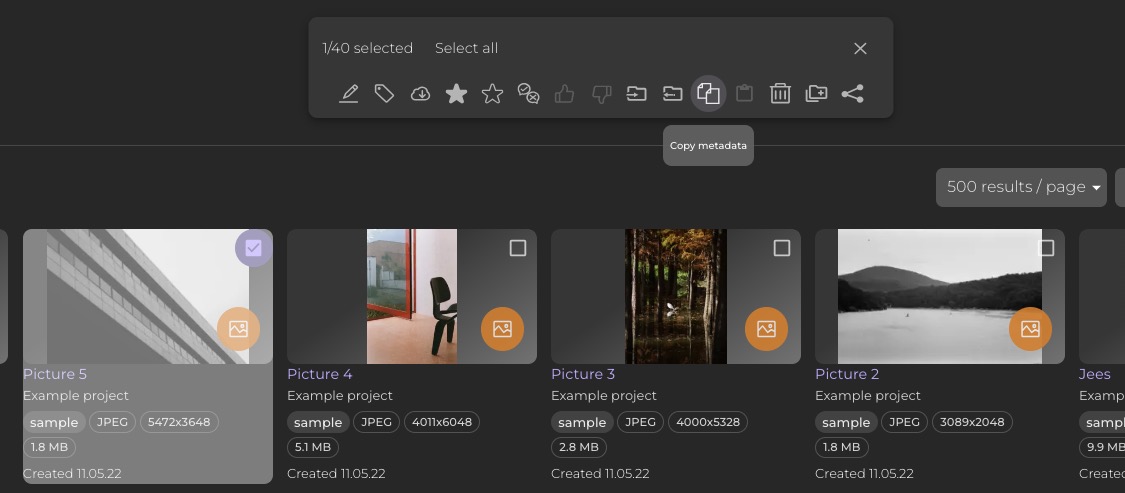Click the outlined star icon
The width and height of the screenshot is (1125, 493).
(x=492, y=94)
